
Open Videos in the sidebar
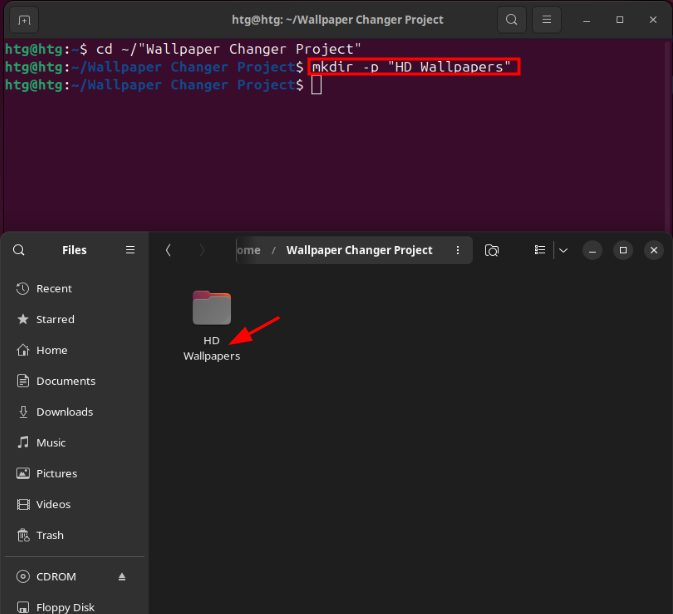point(75,505)
